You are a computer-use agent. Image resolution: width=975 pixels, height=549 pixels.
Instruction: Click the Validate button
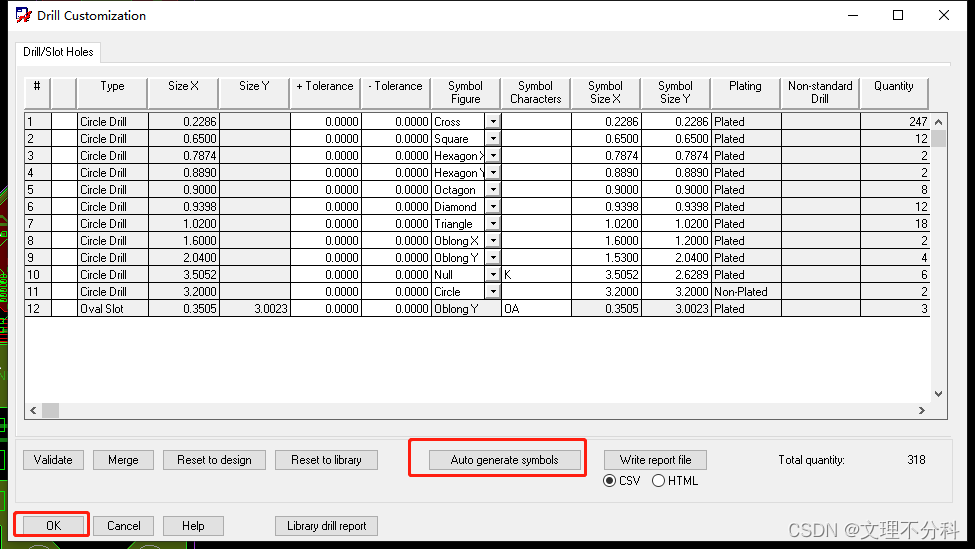[x=53, y=460]
